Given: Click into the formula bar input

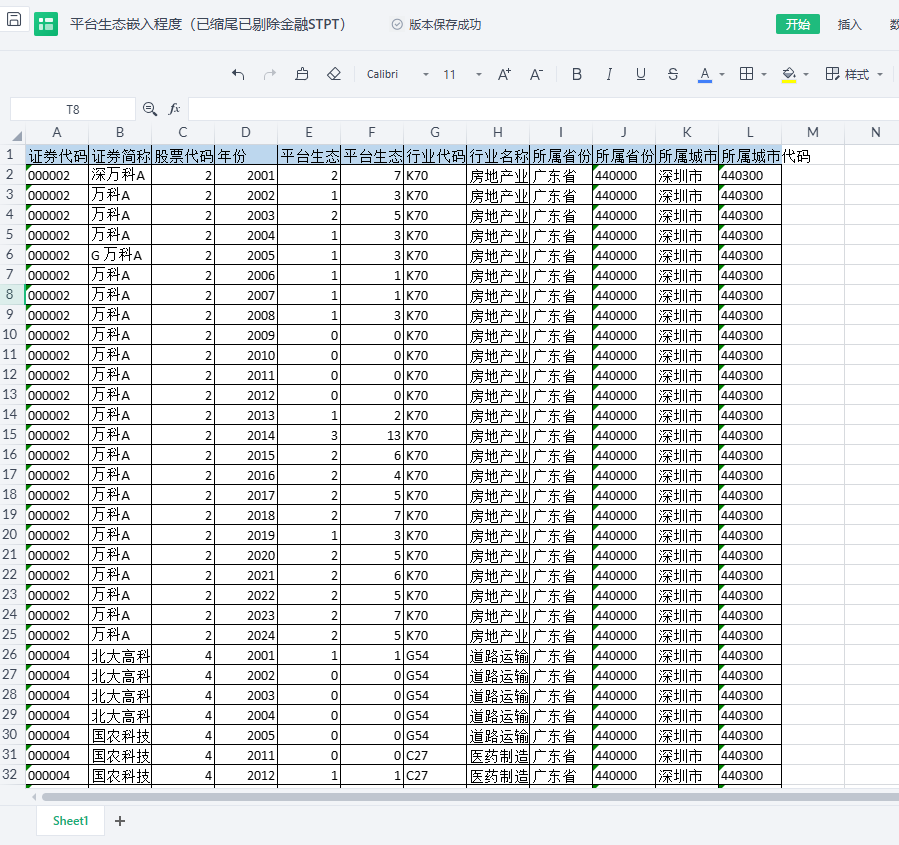Looking at the screenshot, I should [543, 109].
